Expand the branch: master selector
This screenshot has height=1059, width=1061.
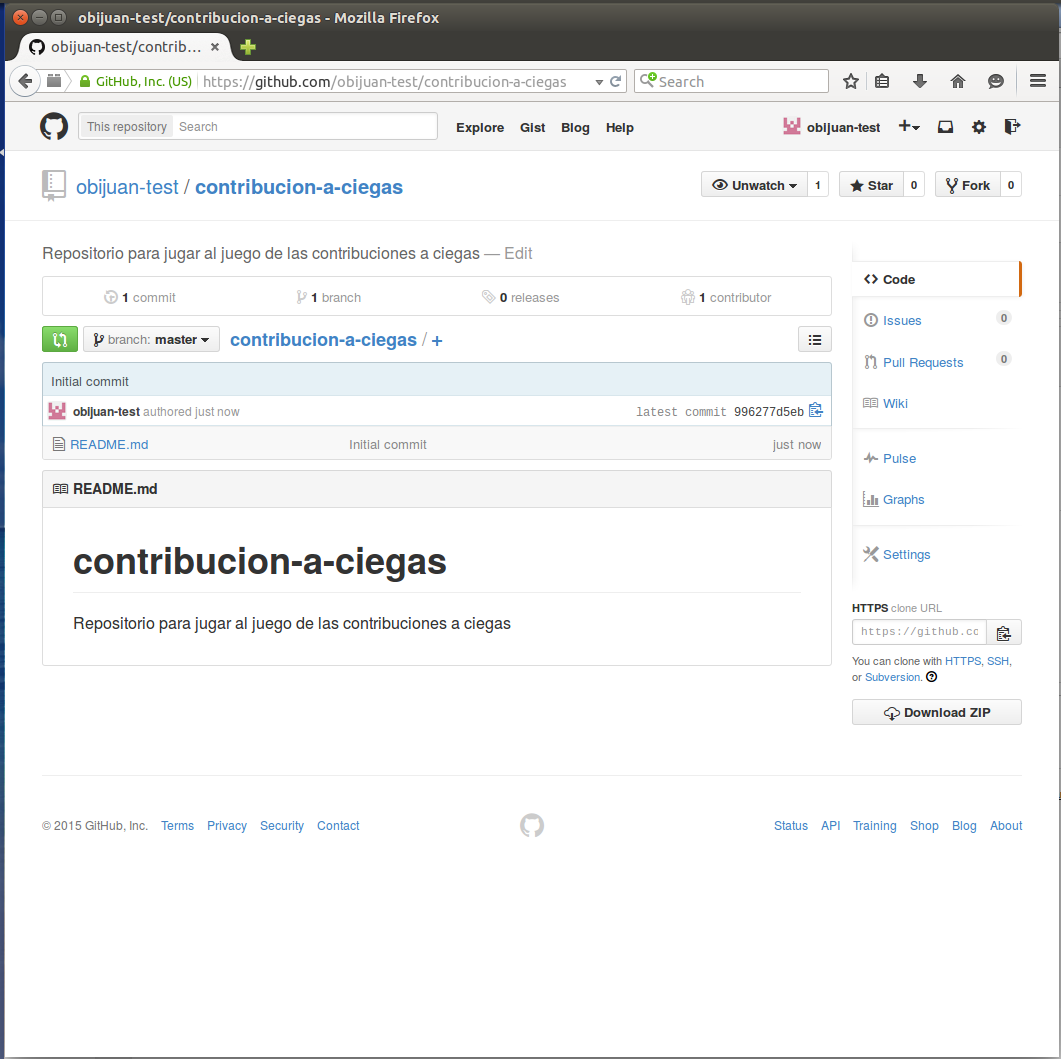point(151,340)
